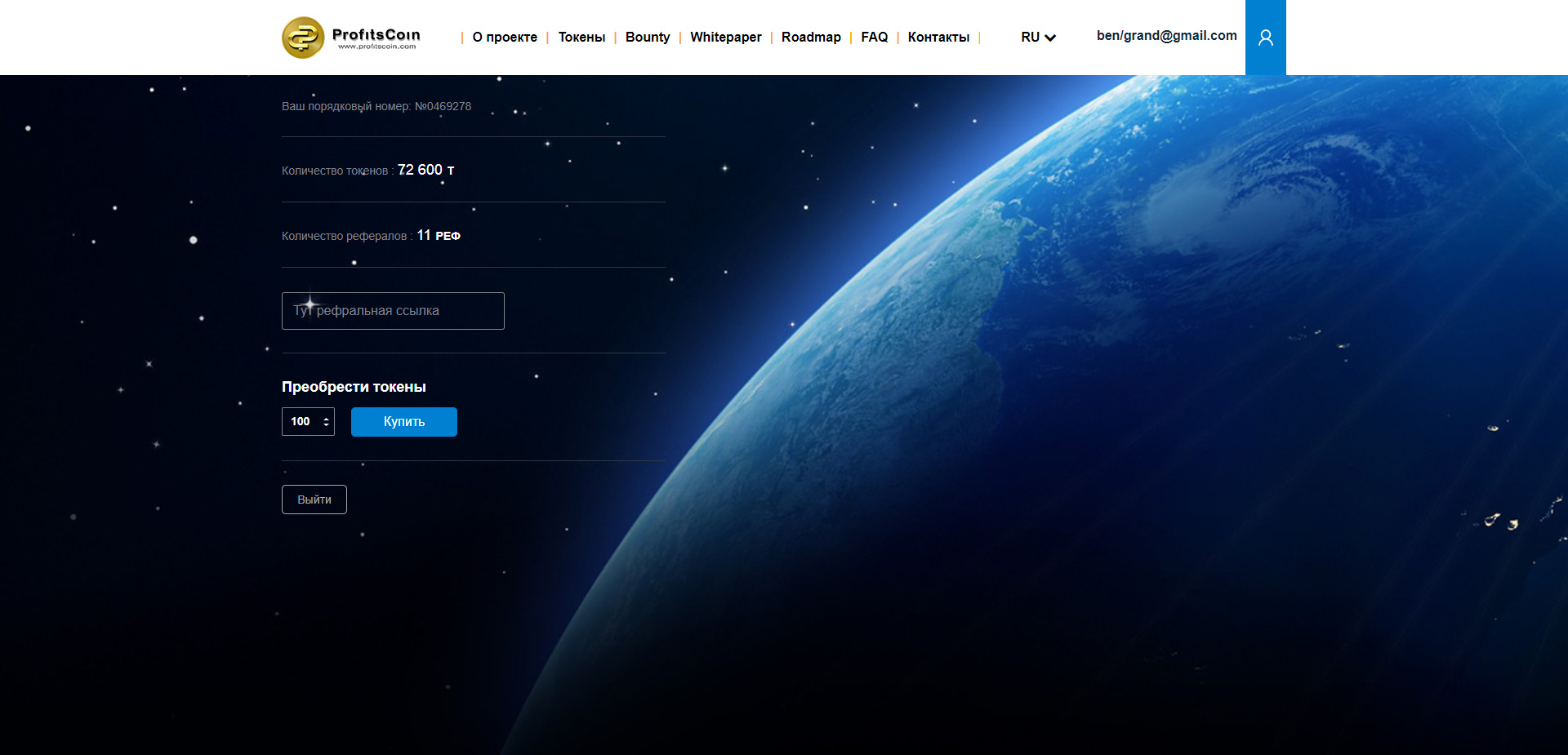Viewport: 1568px width, 755px height.
Task: Navigate to Roadmap
Action: [x=810, y=38]
